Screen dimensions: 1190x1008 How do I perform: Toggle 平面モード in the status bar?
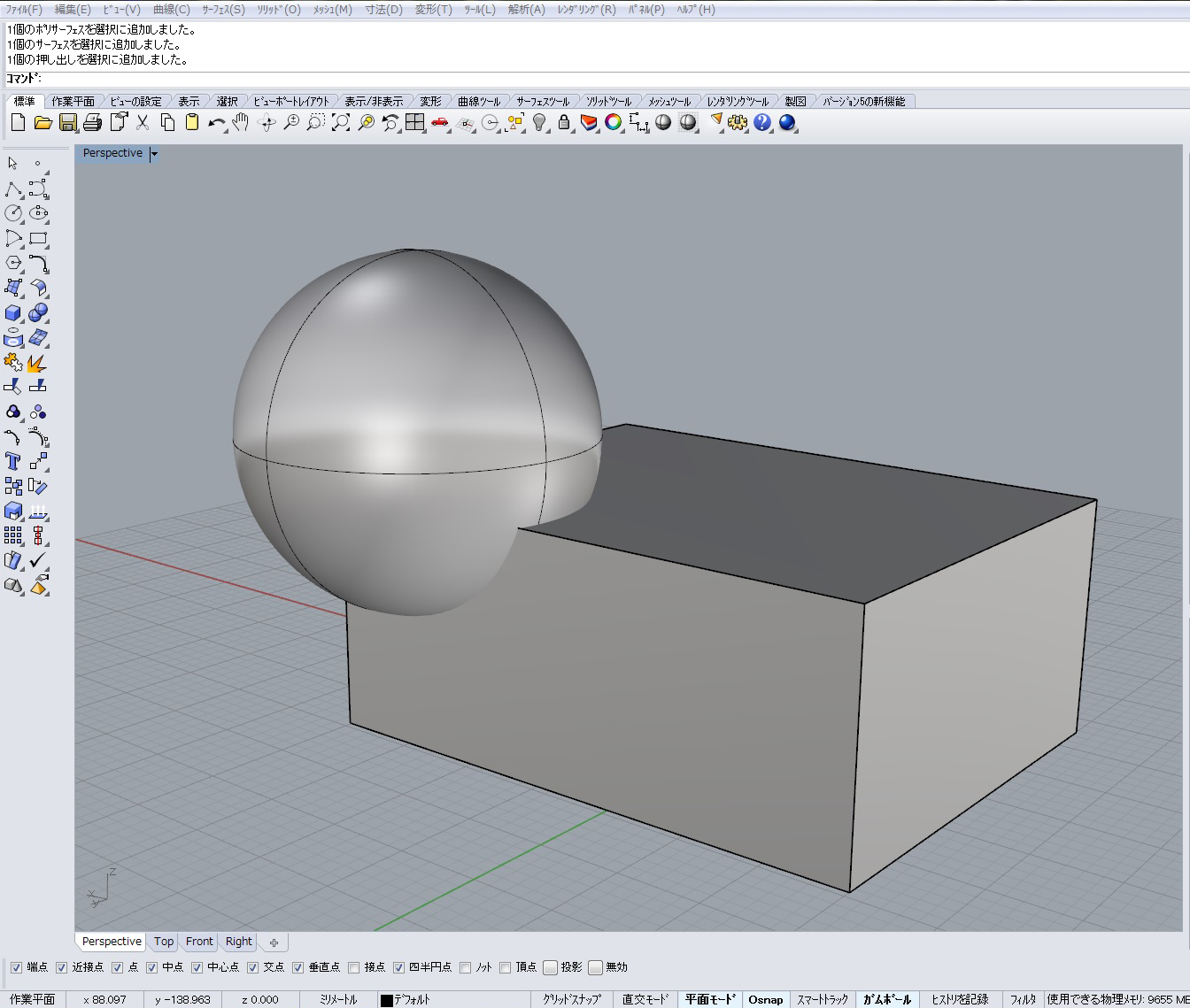pyautogui.click(x=710, y=1000)
